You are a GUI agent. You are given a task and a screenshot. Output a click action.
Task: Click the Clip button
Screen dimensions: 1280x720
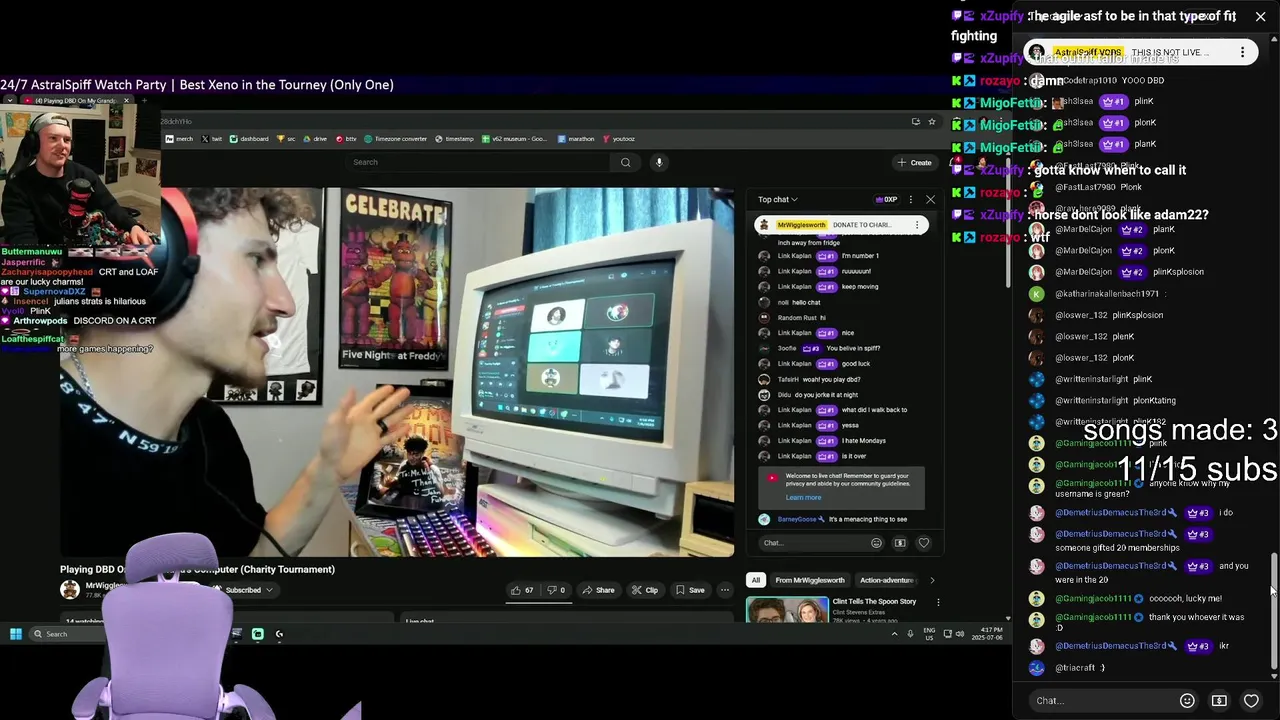pyautogui.click(x=645, y=590)
